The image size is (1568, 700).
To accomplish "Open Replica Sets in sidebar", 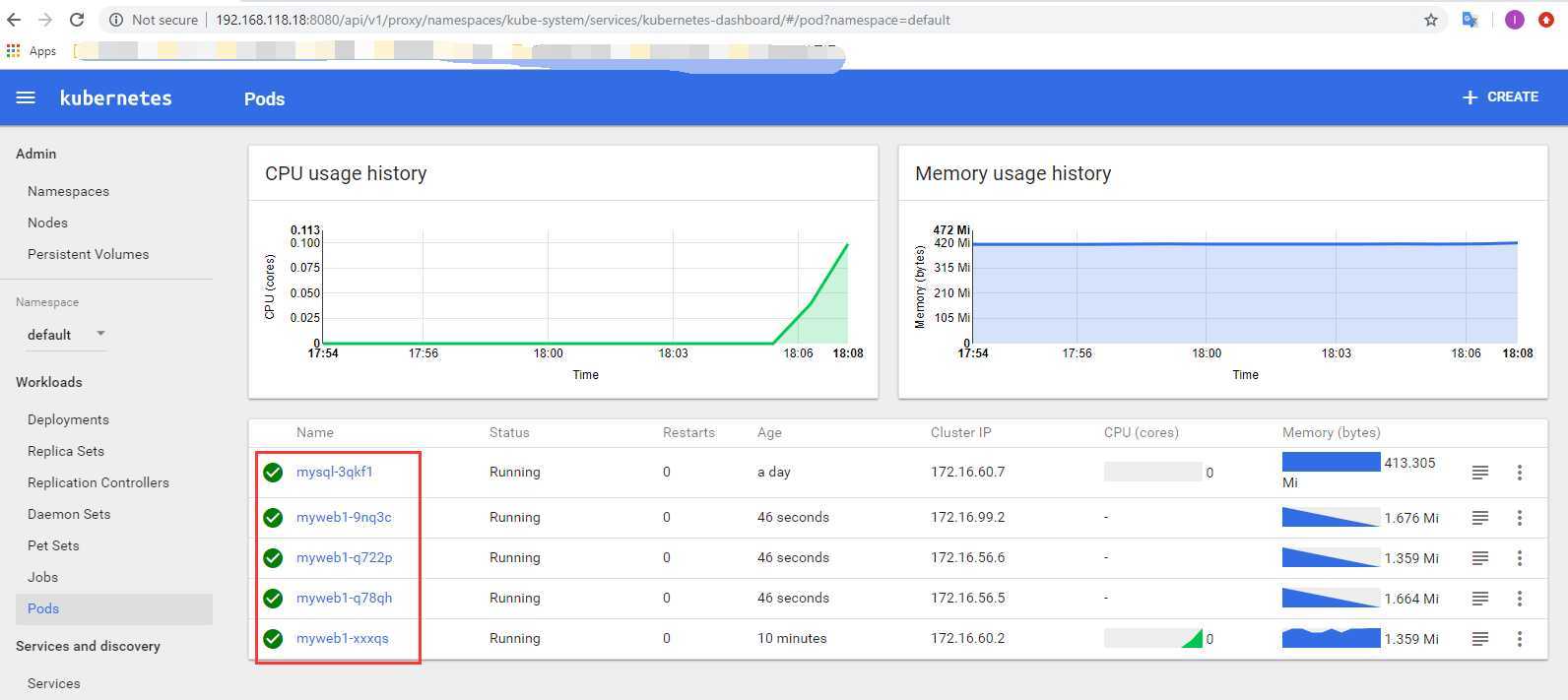I will click(66, 451).
